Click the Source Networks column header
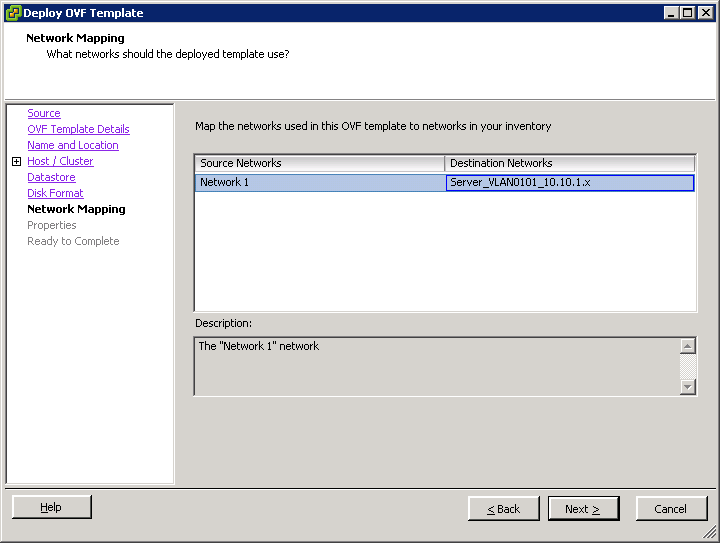720x543 pixels. tap(320, 163)
